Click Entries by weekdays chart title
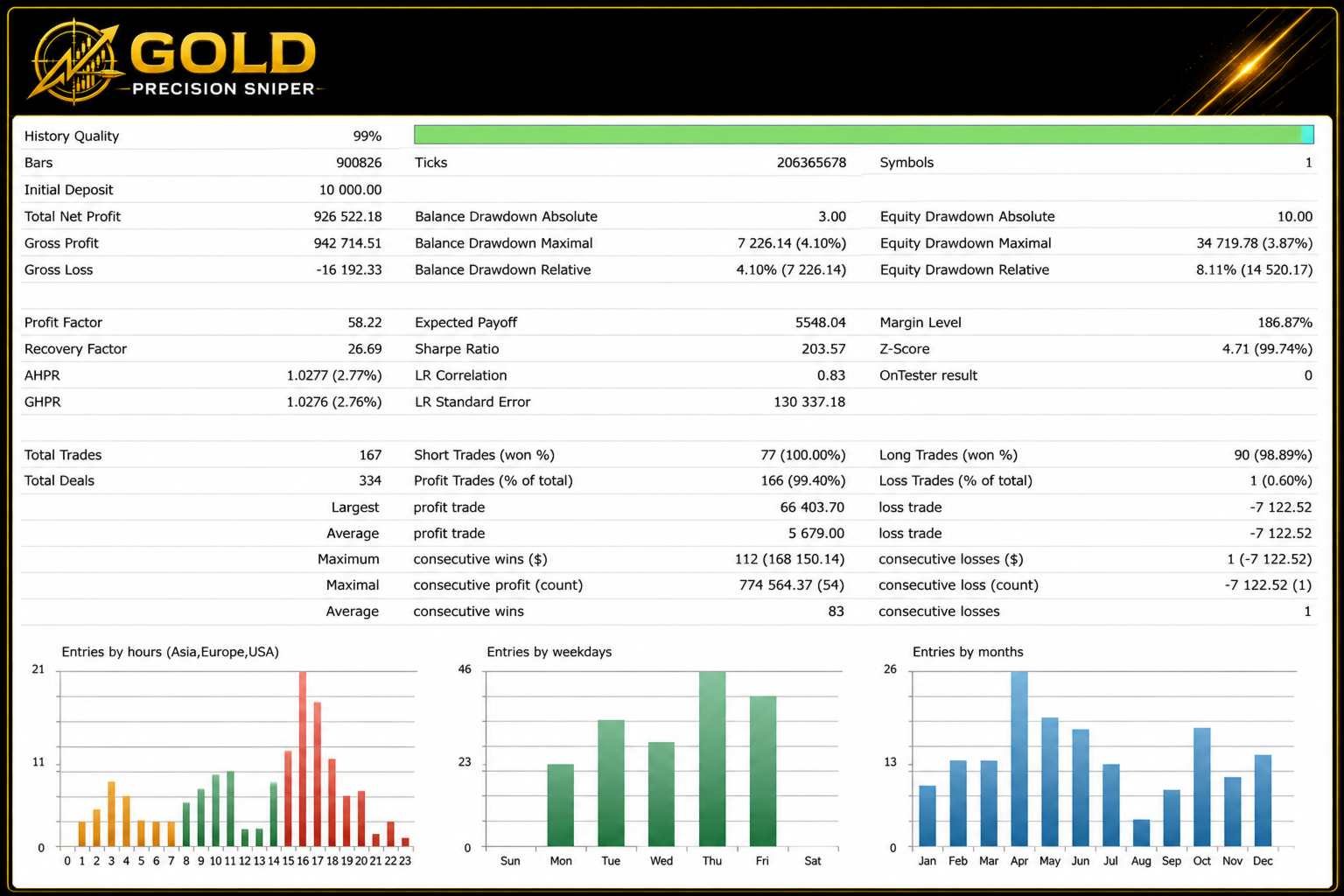 pos(549,652)
